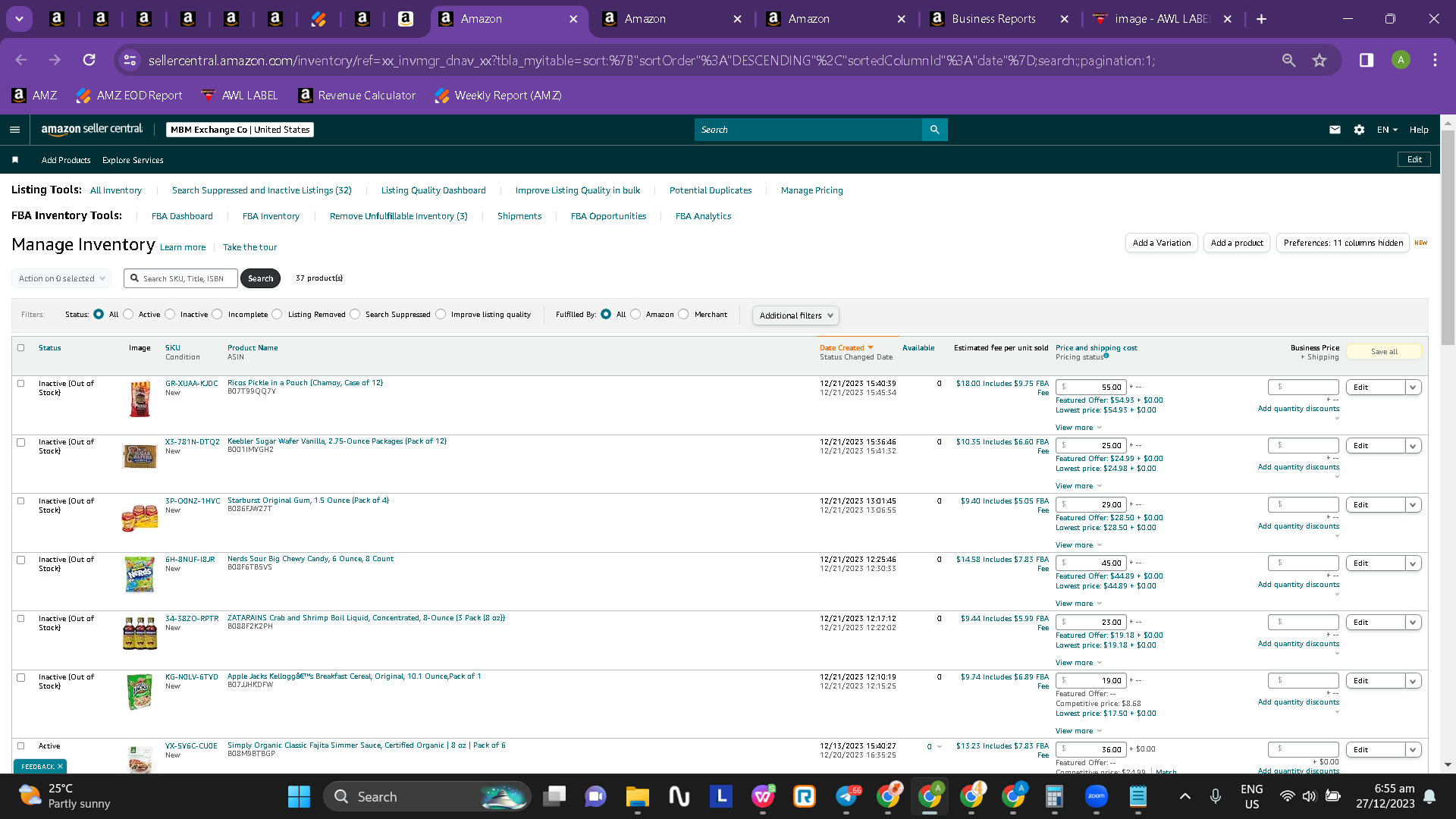Open Preferences: 11 columns hidden button
The width and height of the screenshot is (1456, 819).
(x=1343, y=243)
